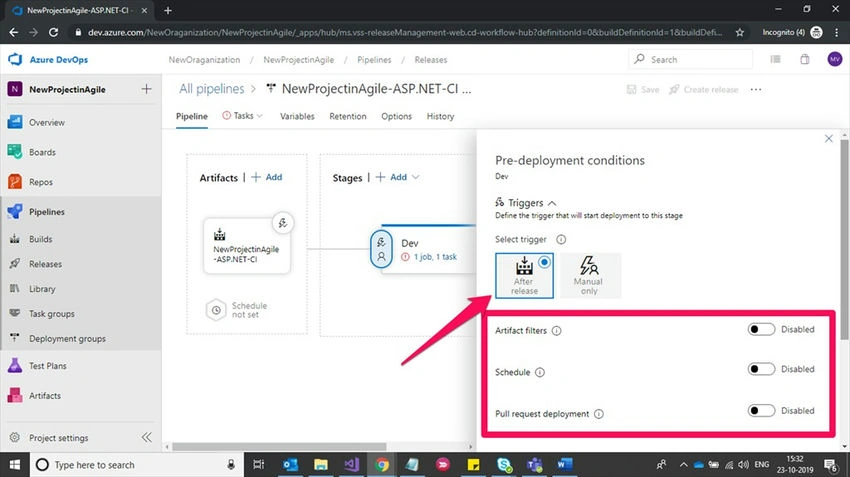Click info icon beside Pull request deployment
The image size is (850, 477).
click(598, 414)
